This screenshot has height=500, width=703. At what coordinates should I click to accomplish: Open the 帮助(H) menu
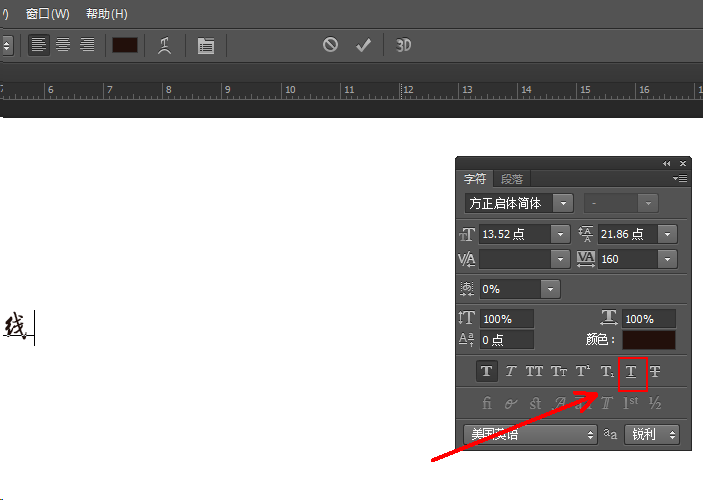(107, 14)
